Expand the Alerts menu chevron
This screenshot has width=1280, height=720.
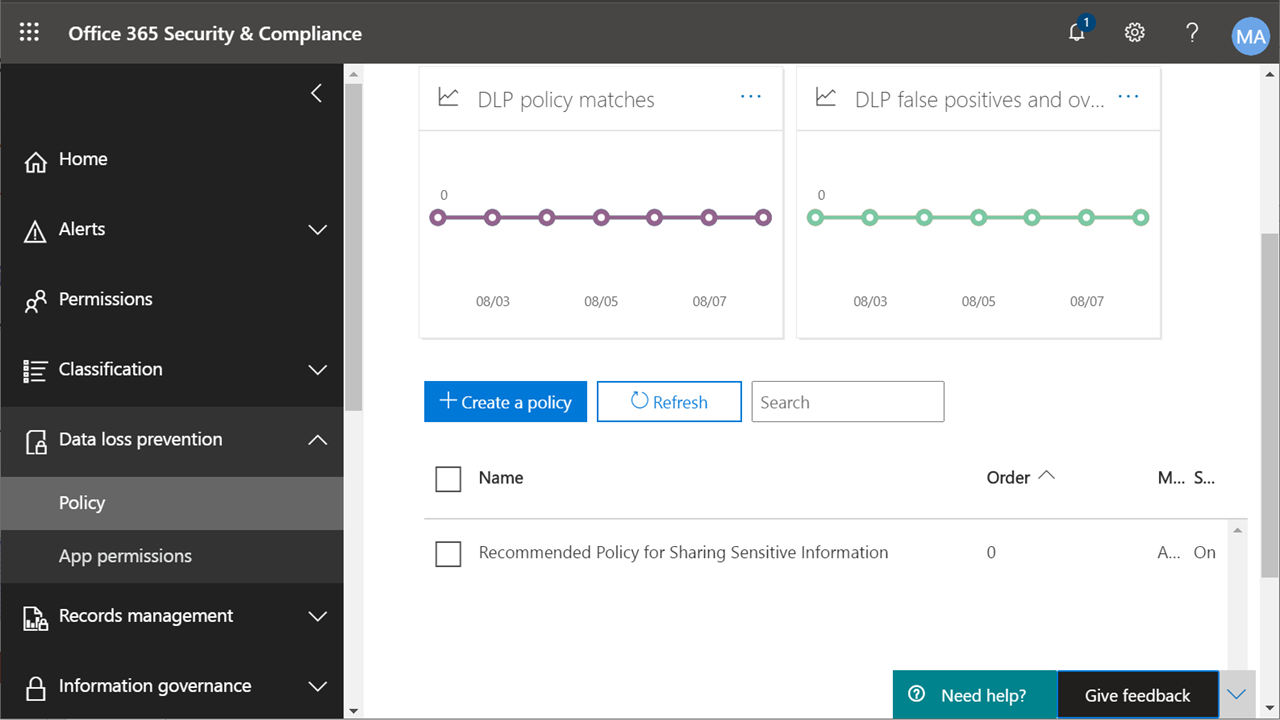[x=318, y=230]
